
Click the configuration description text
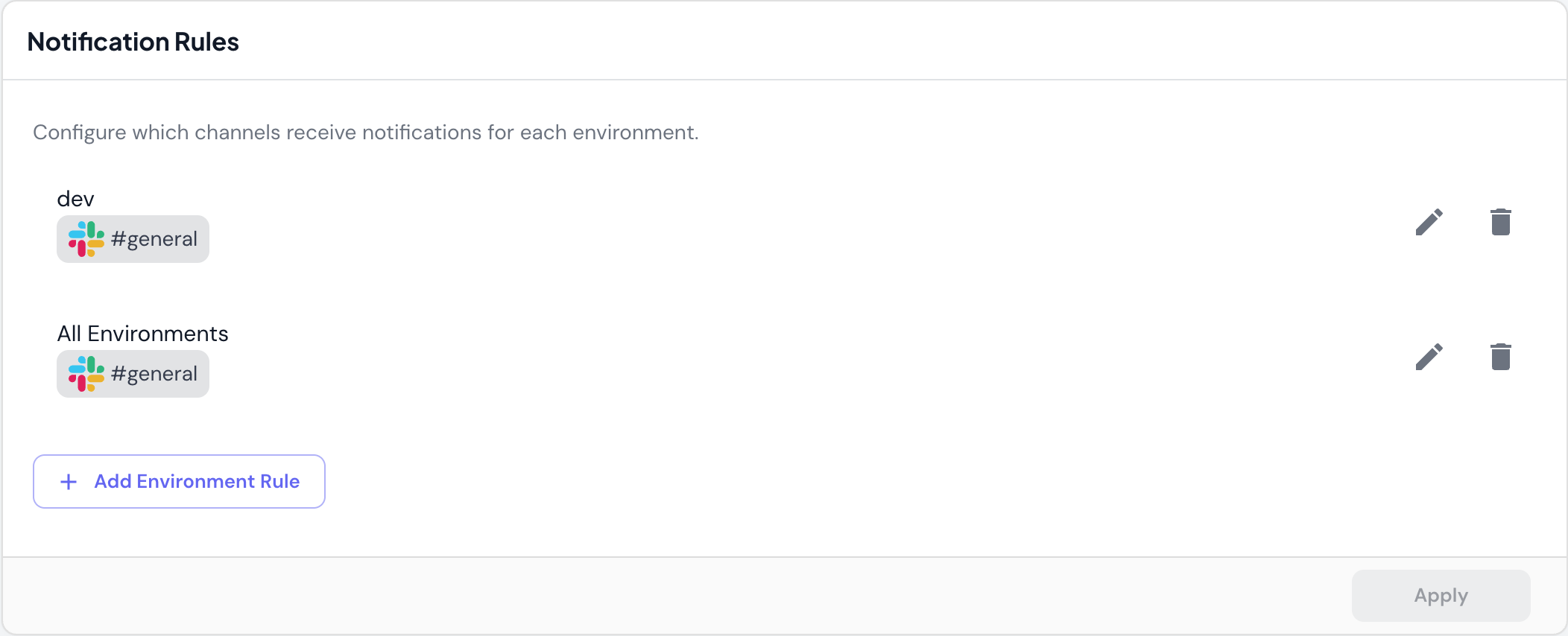click(365, 132)
